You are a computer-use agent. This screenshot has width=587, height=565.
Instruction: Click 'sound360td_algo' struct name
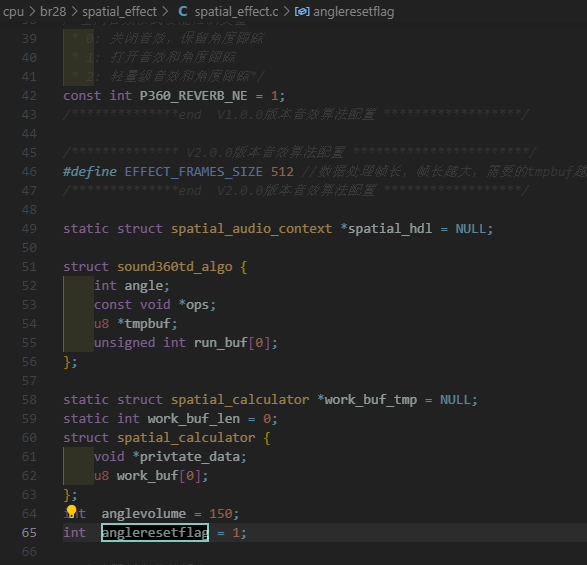tap(175, 267)
